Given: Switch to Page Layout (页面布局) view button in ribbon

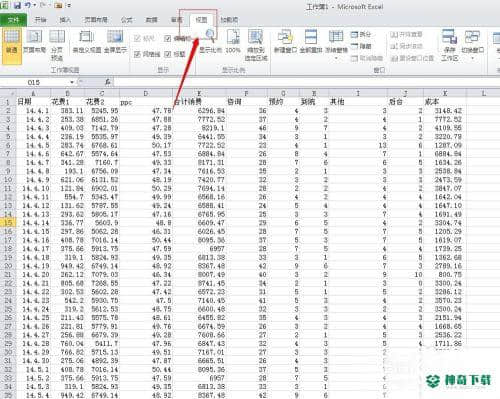Looking at the screenshot, I should (34, 42).
